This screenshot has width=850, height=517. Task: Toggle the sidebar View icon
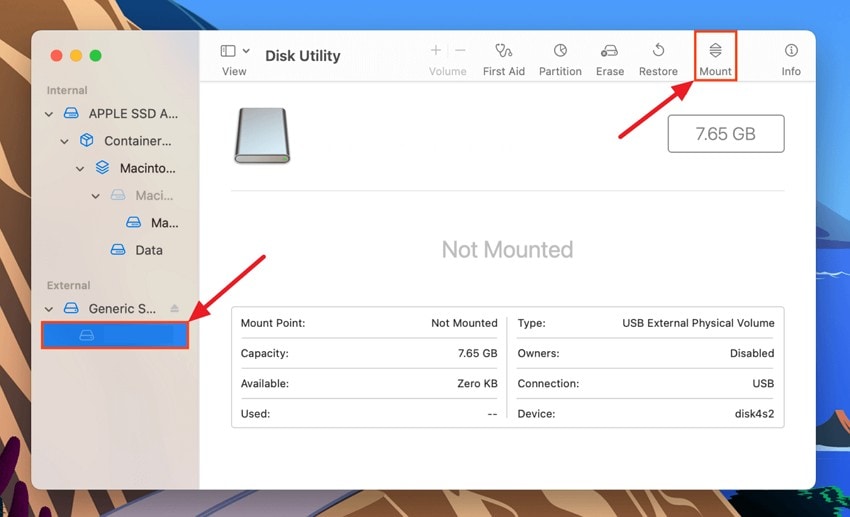pyautogui.click(x=228, y=51)
